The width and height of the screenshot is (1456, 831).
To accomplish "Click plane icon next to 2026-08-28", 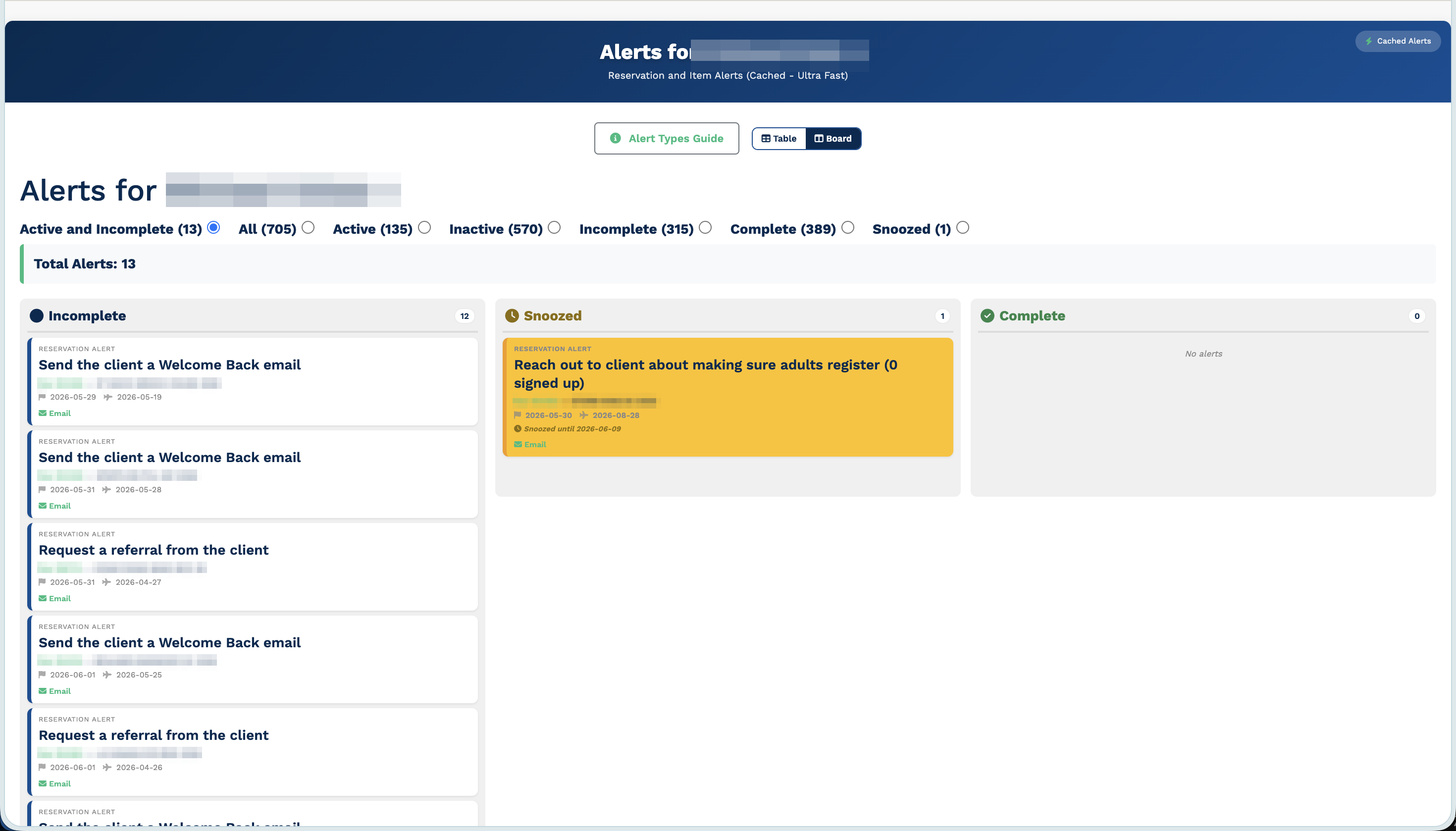I will 583,415.
